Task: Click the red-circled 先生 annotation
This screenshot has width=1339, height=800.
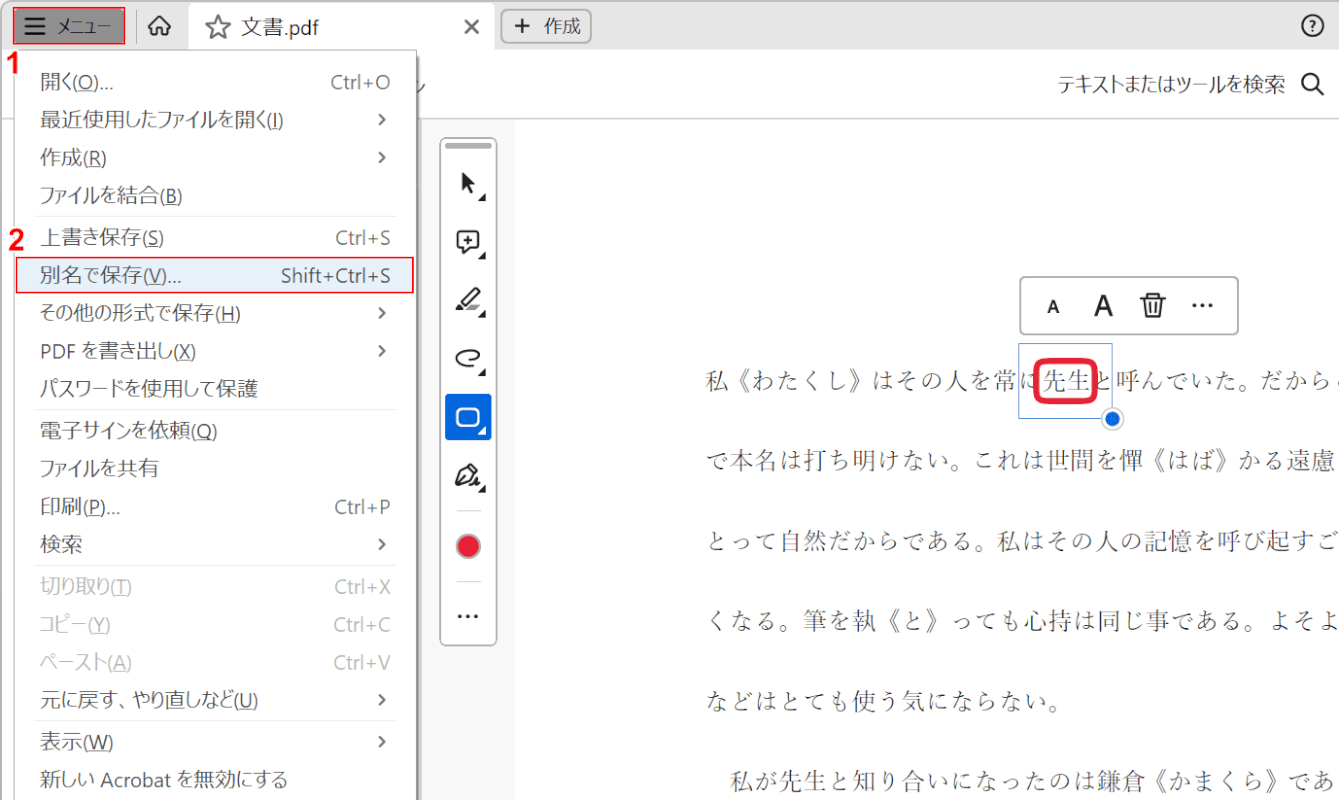Action: coord(1066,381)
